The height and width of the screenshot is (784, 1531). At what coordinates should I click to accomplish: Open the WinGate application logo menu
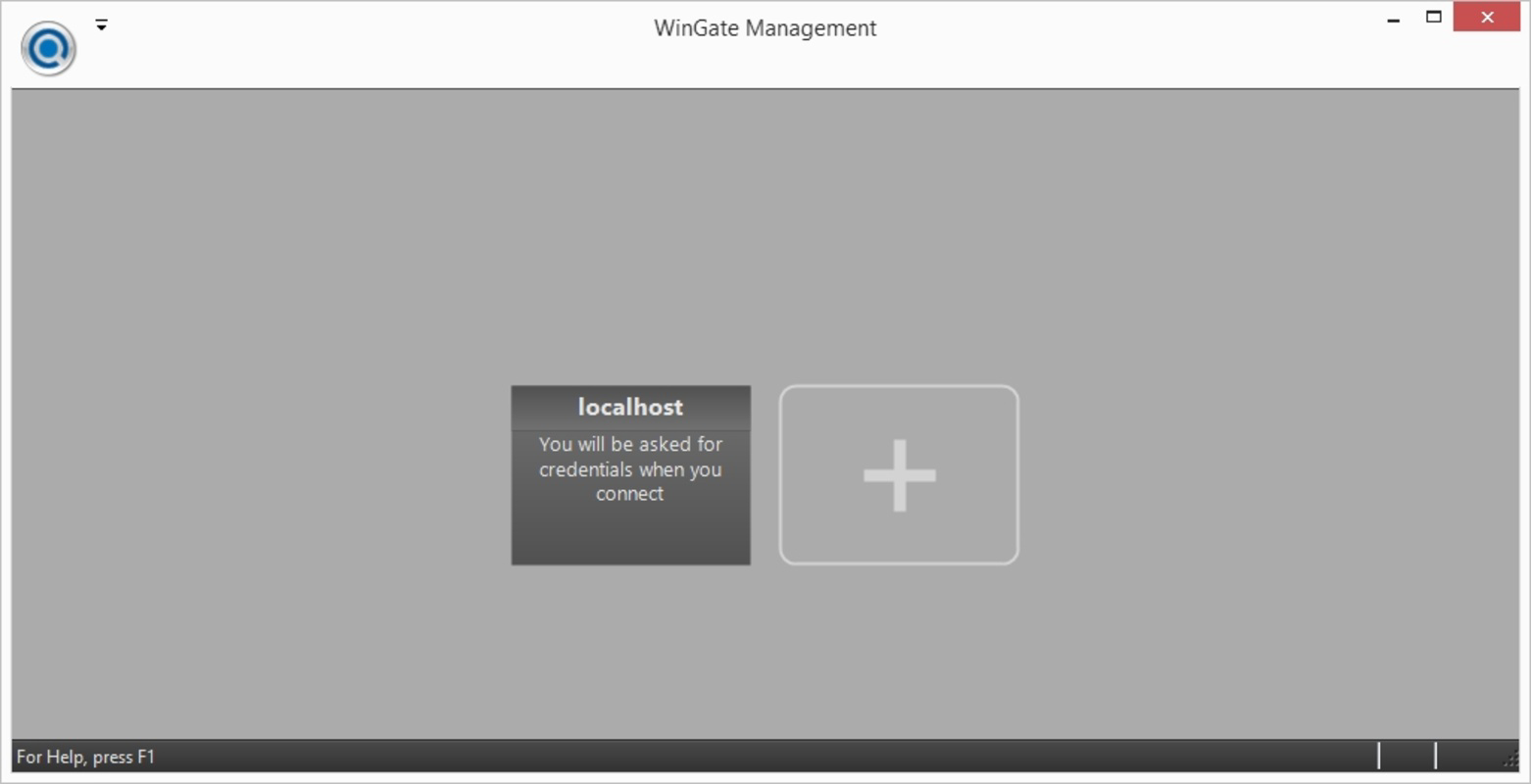pyautogui.click(x=48, y=48)
